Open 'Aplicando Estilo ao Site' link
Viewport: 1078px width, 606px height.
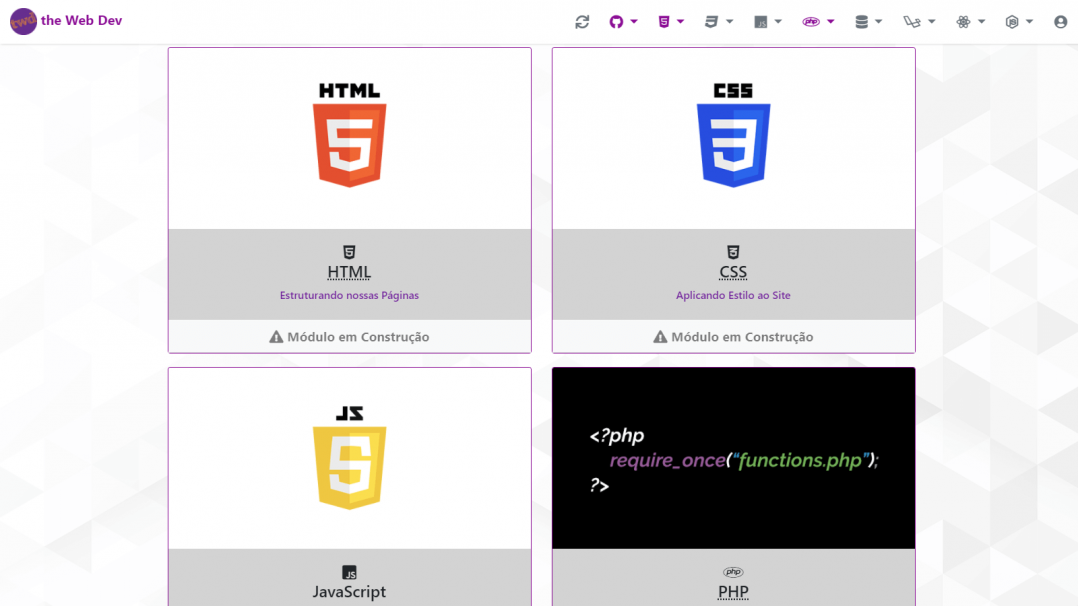(733, 295)
